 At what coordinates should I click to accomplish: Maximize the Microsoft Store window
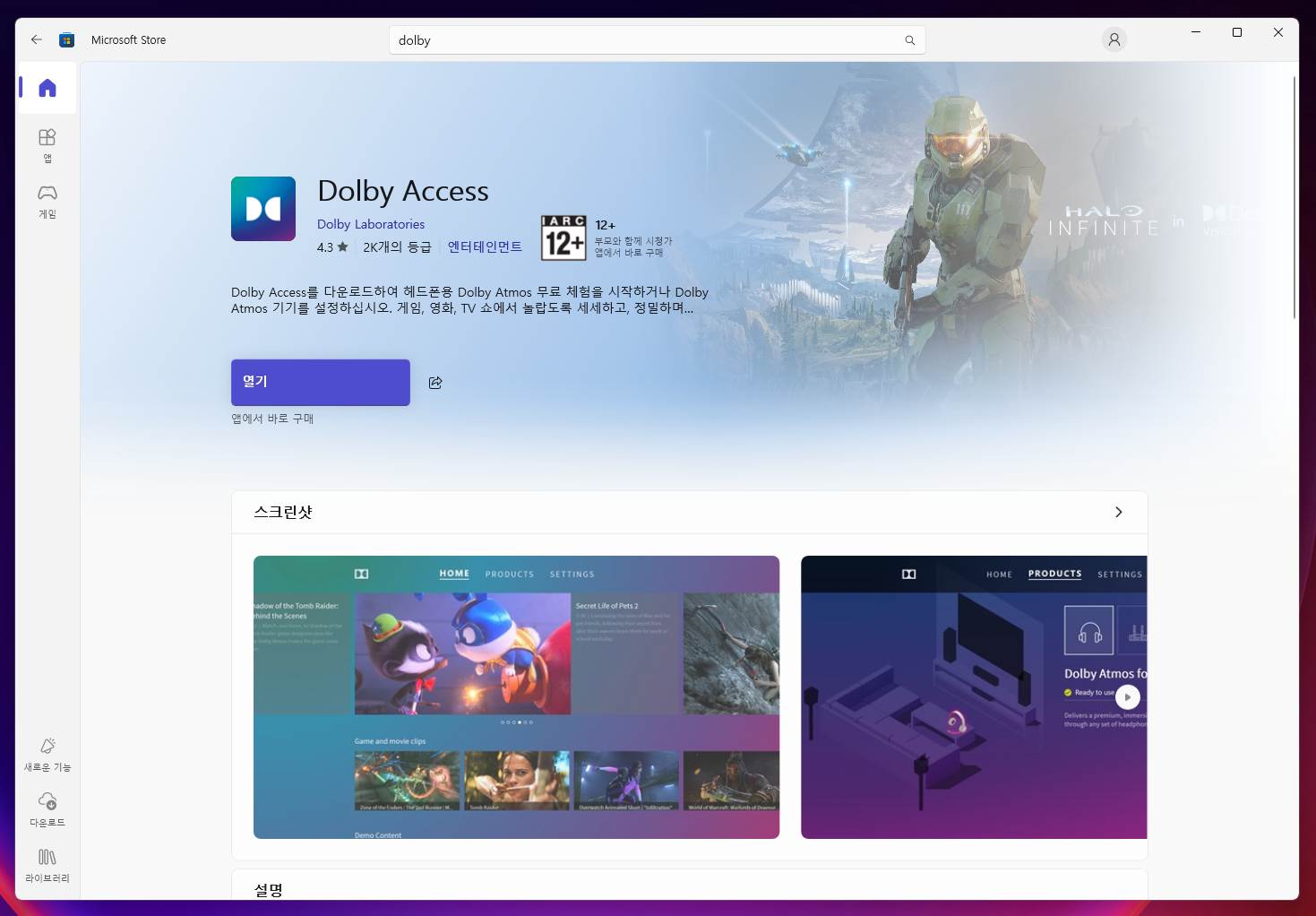[x=1237, y=32]
